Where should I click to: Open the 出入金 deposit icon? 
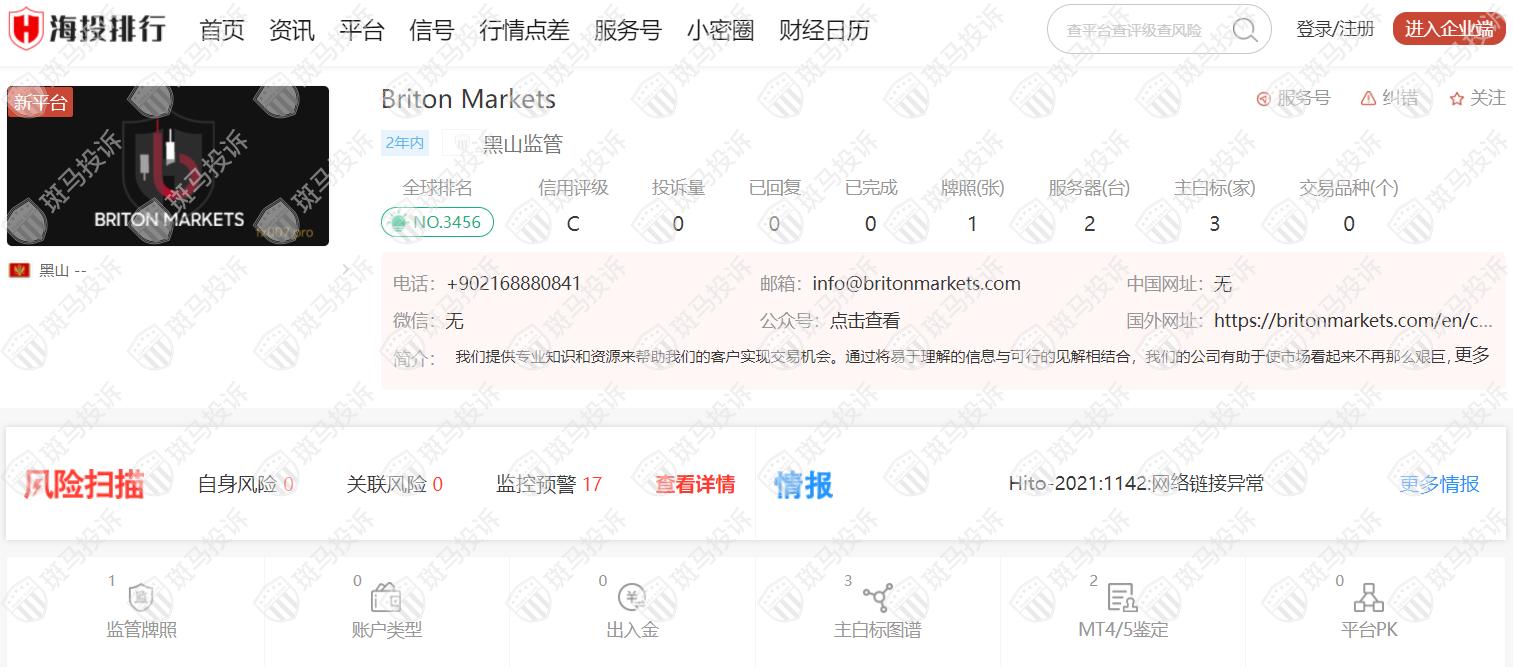coord(632,598)
